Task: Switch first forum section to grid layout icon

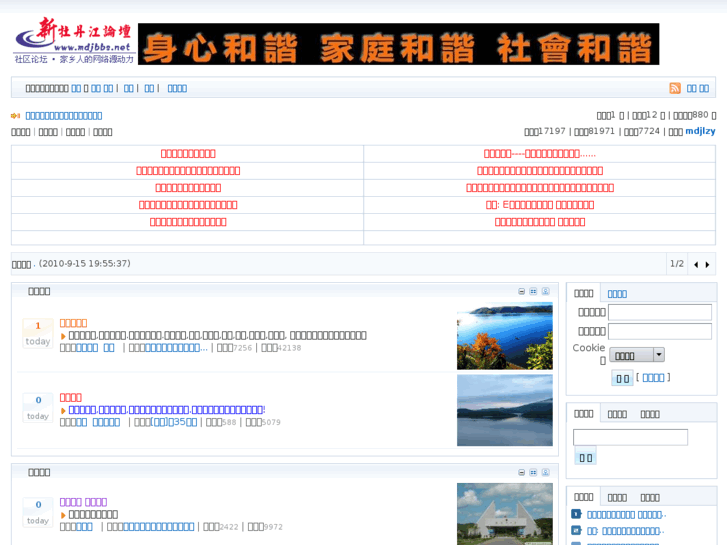Action: [x=533, y=291]
